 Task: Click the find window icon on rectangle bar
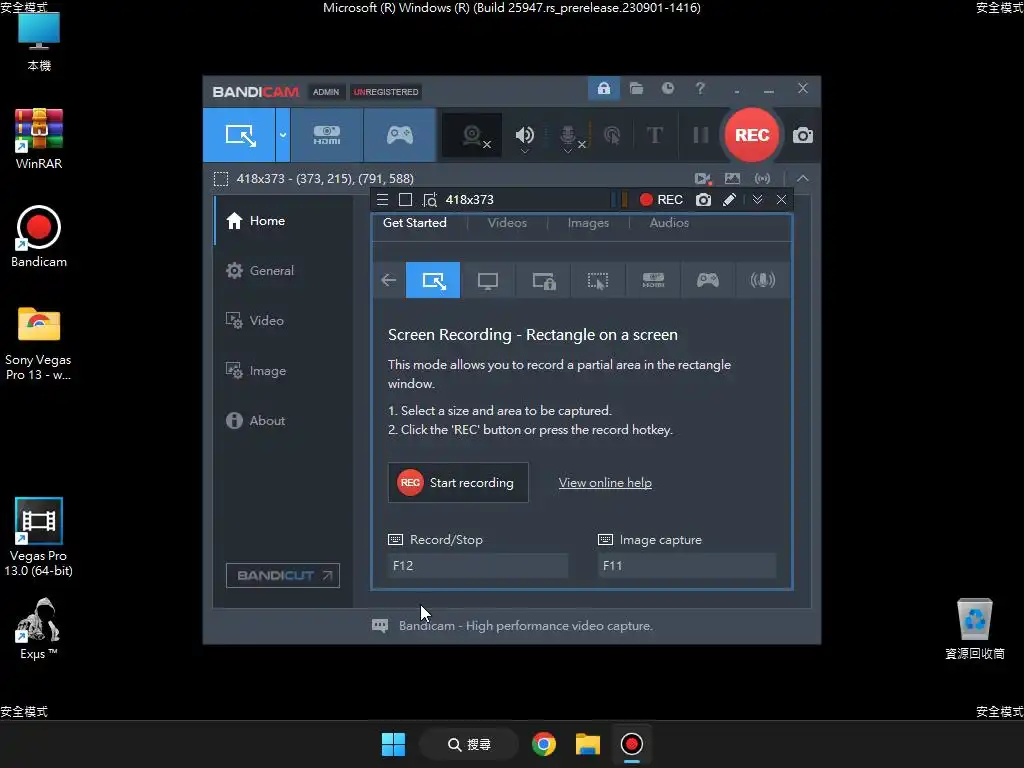pos(430,200)
